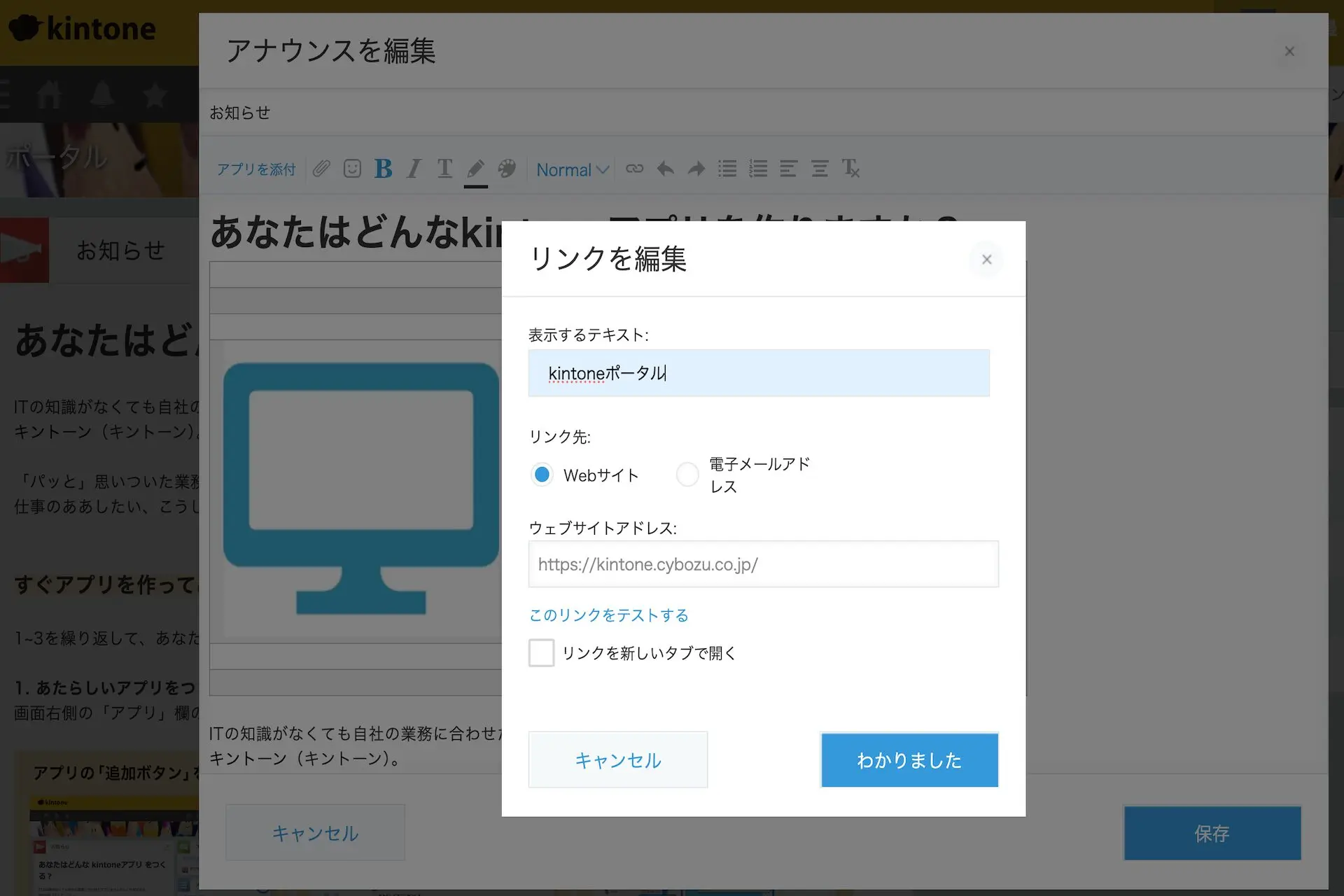
Task: Insert a numbered list
Action: coord(758,169)
